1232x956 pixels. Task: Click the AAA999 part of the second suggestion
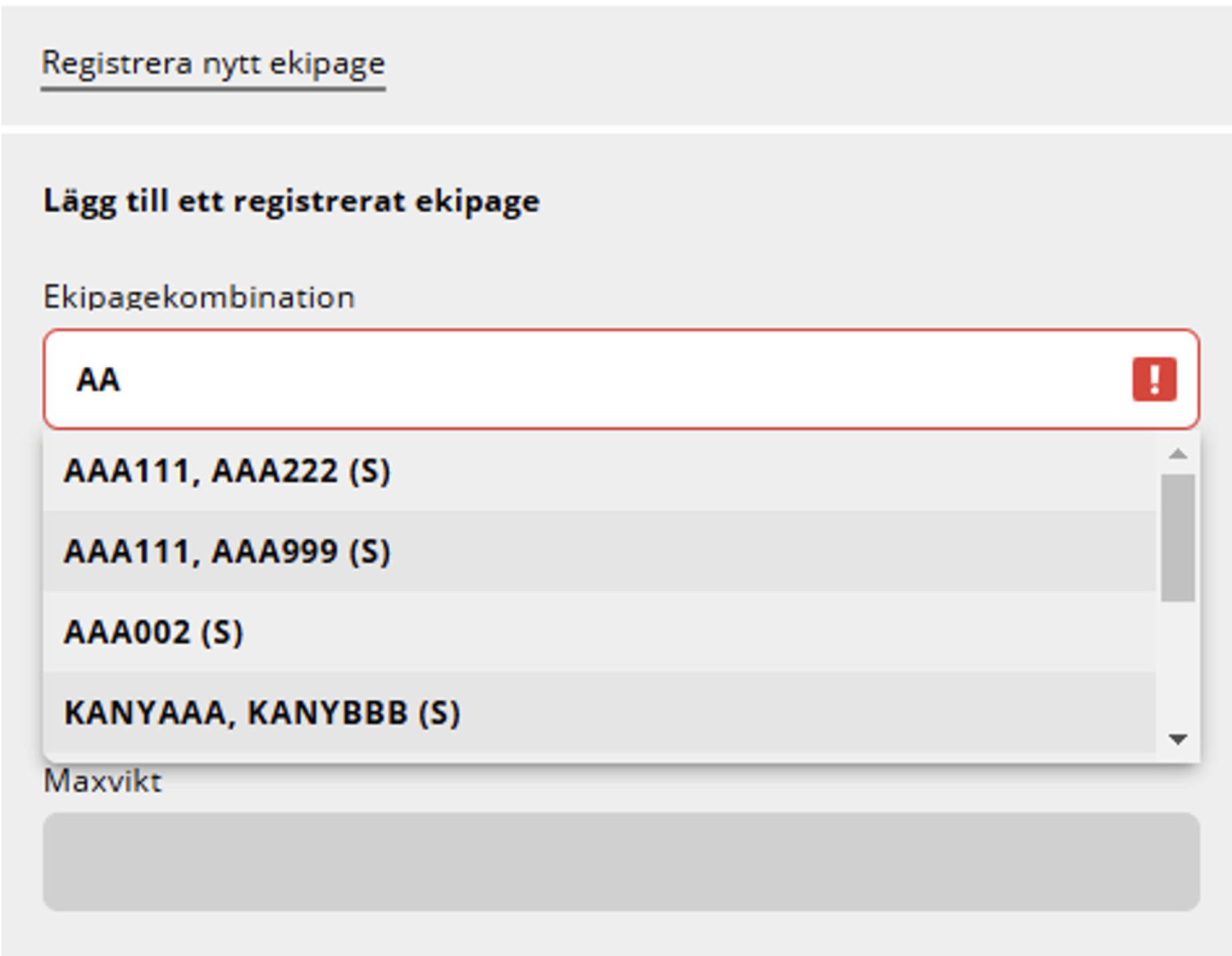pos(275,551)
